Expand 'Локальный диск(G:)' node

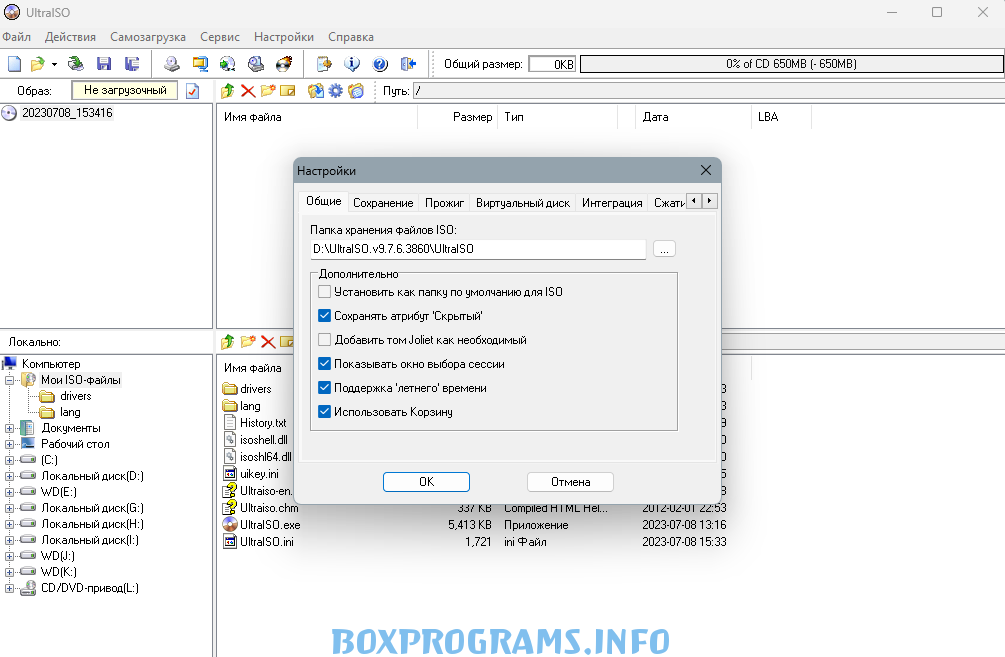click(10, 508)
